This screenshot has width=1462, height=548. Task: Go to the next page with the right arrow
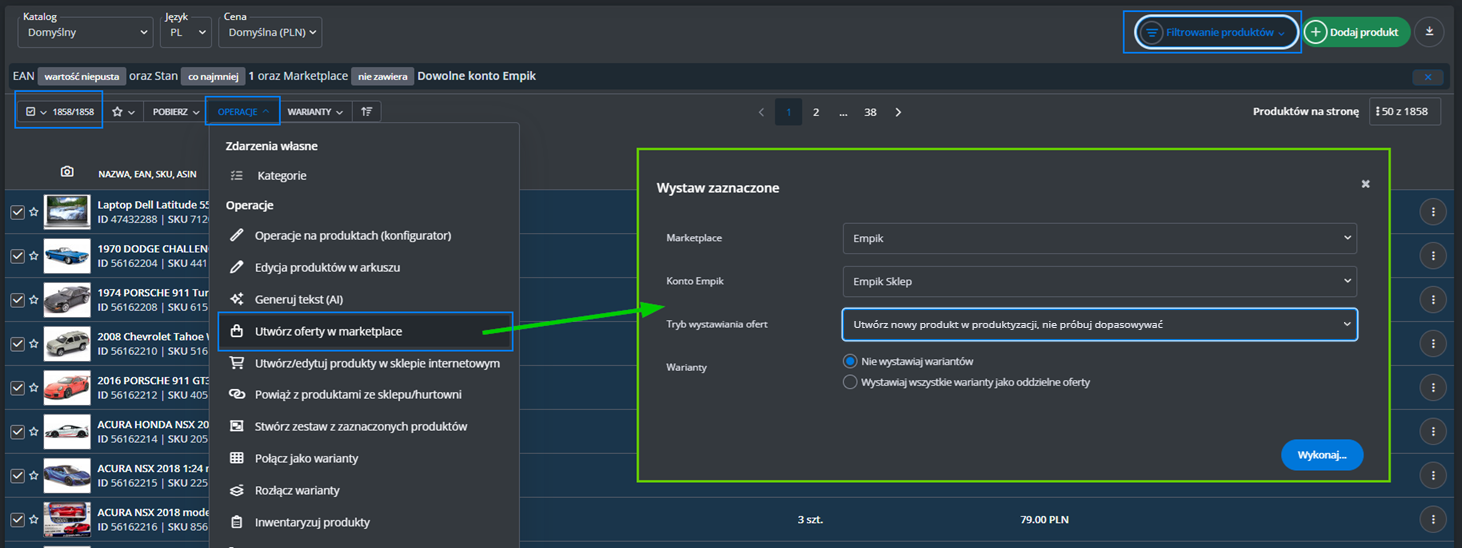[898, 112]
